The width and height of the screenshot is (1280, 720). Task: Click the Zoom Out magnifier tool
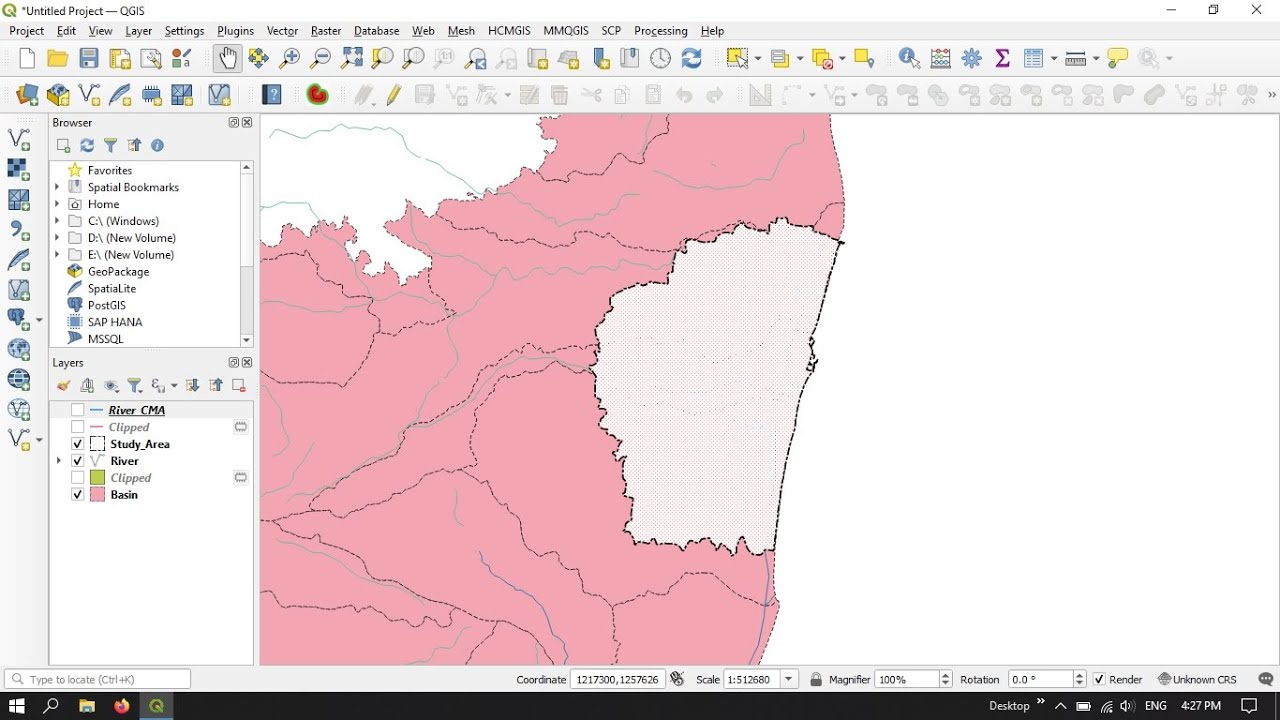pyautogui.click(x=320, y=59)
